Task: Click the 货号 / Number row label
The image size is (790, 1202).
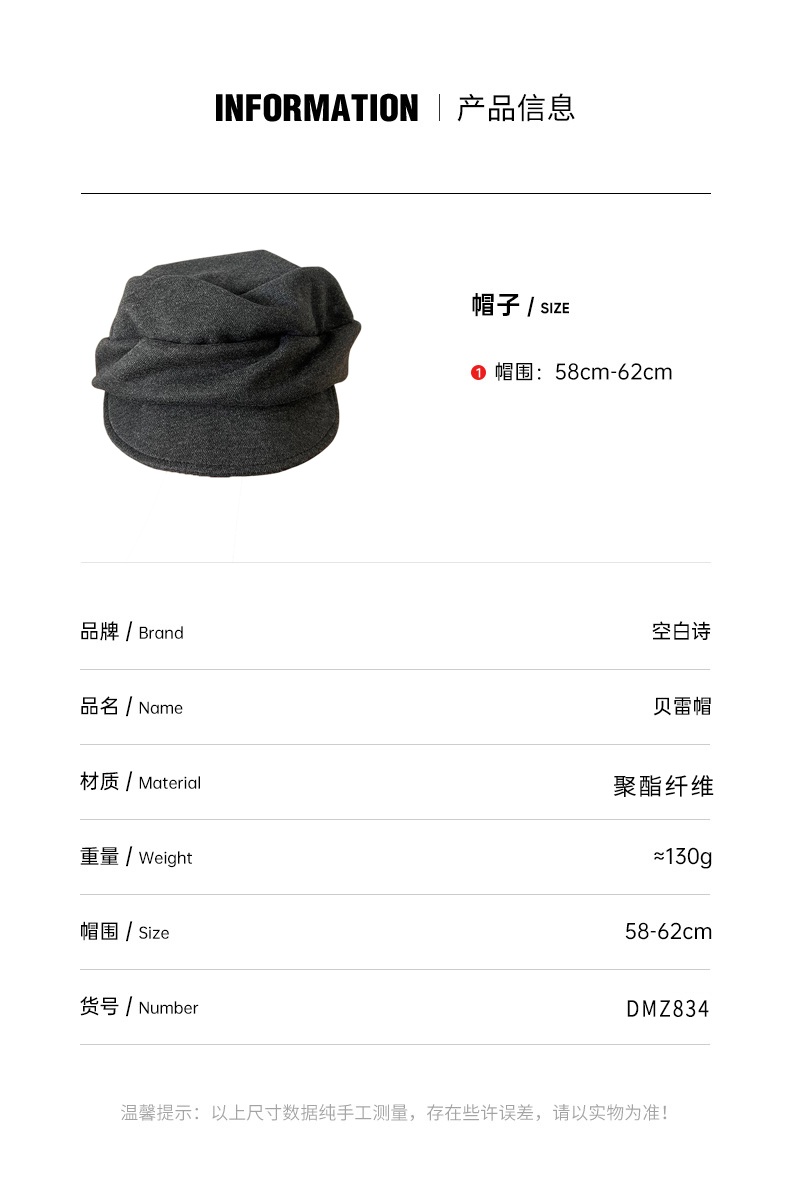Action: pyautogui.click(x=139, y=1007)
